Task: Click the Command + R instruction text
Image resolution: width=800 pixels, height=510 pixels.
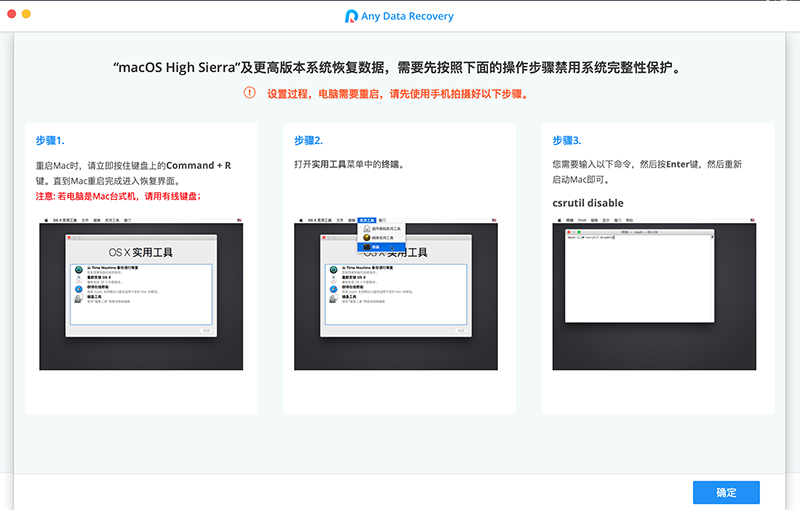Action: [133, 173]
